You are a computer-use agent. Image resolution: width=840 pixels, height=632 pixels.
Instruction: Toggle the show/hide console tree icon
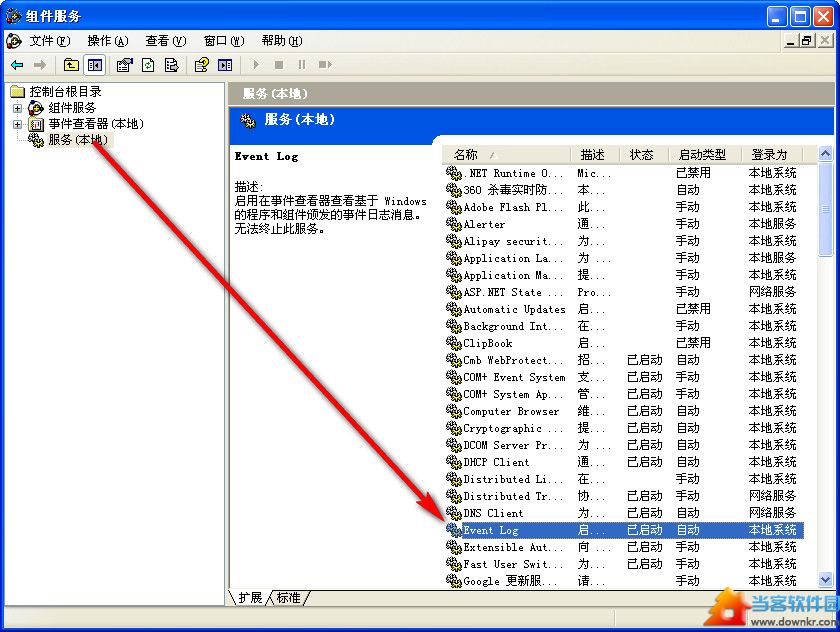pyautogui.click(x=95, y=65)
